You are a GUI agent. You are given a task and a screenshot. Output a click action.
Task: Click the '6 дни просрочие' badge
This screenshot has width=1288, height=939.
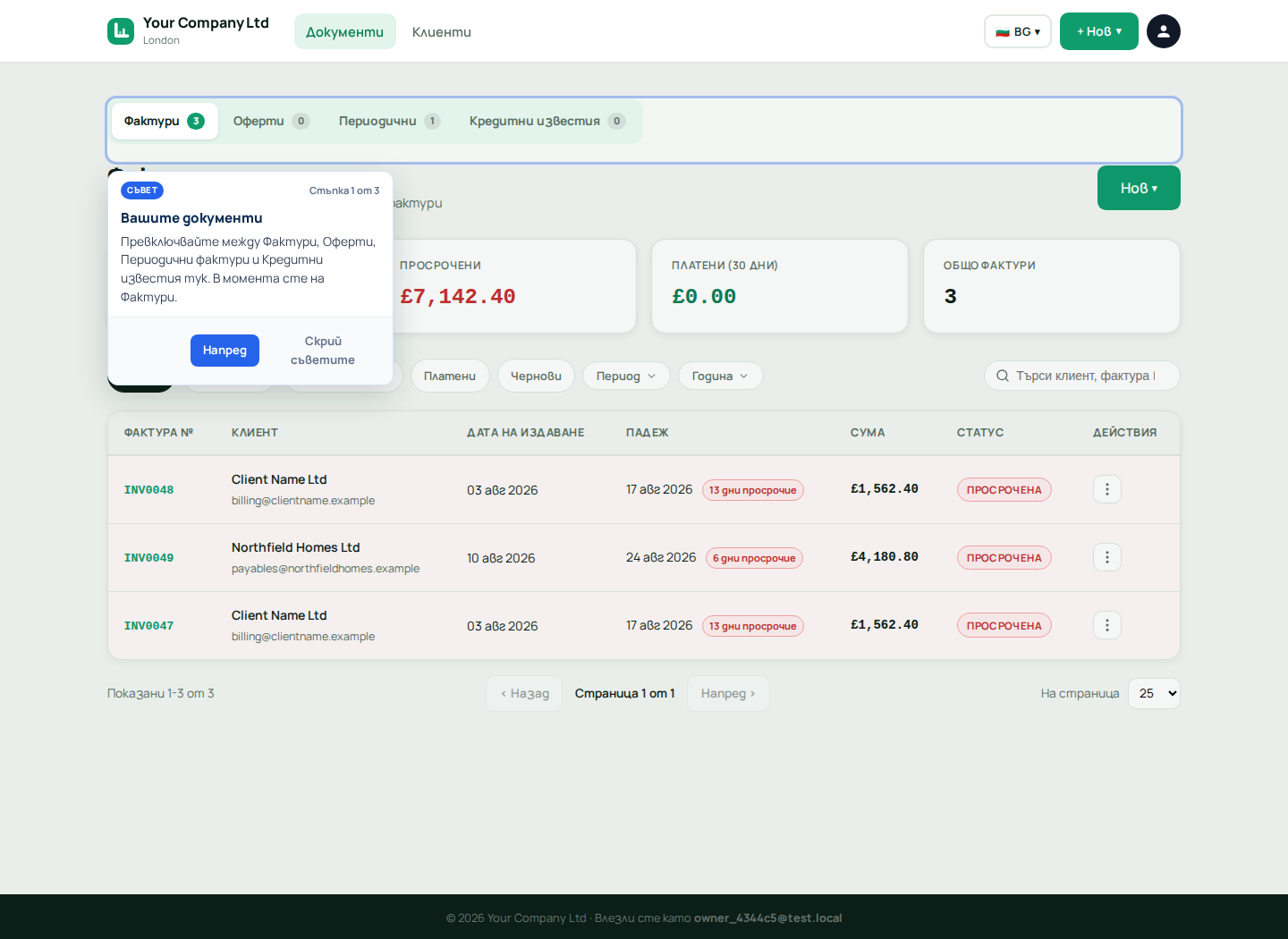click(754, 558)
